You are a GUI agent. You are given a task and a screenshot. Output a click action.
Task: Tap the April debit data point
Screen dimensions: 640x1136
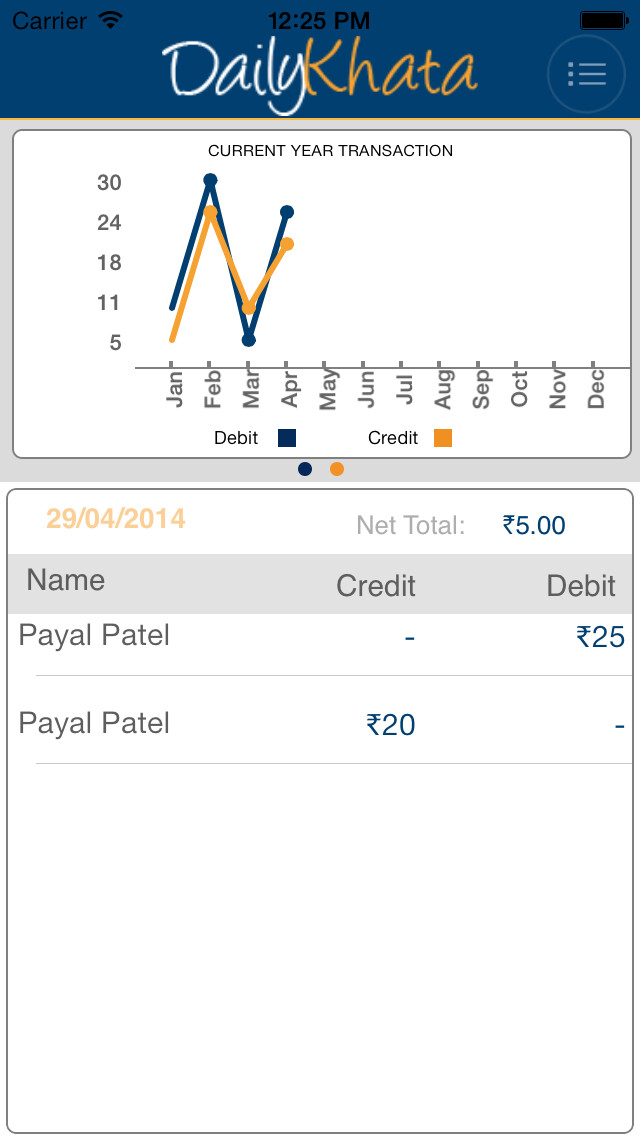287,212
